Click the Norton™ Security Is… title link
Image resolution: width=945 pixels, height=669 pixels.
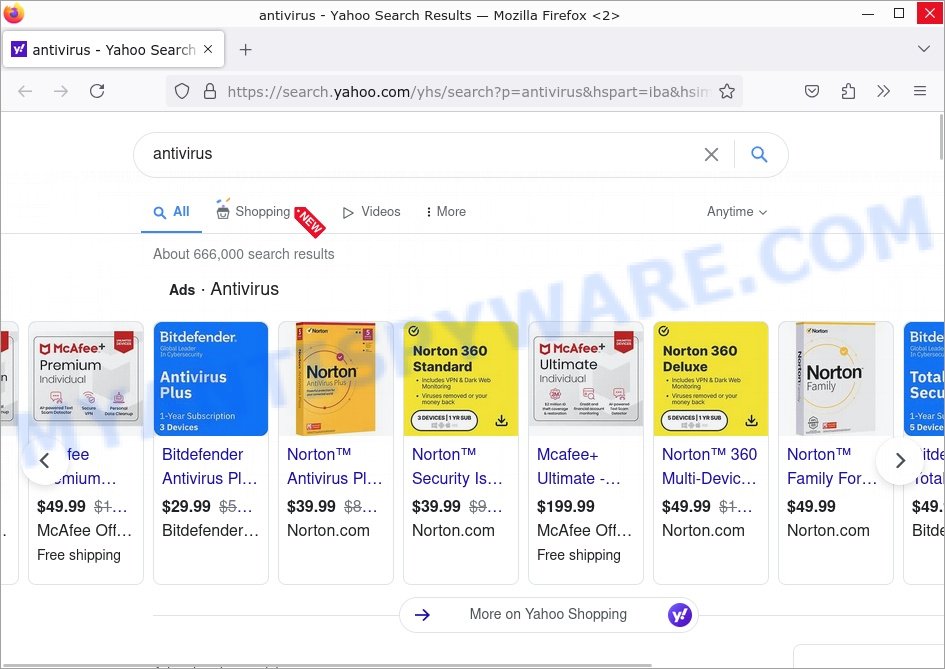pyautogui.click(x=457, y=466)
